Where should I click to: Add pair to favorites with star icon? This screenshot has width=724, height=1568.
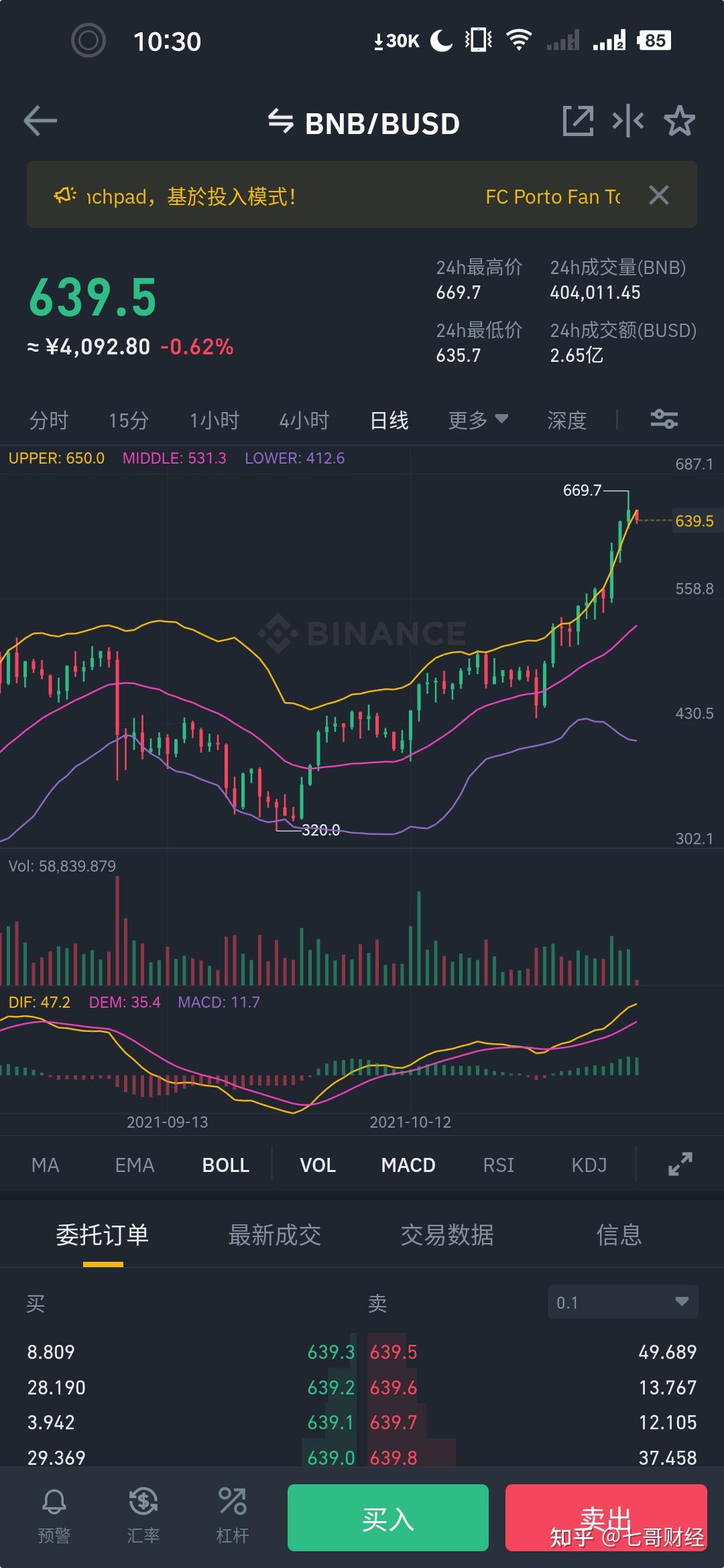tap(679, 121)
